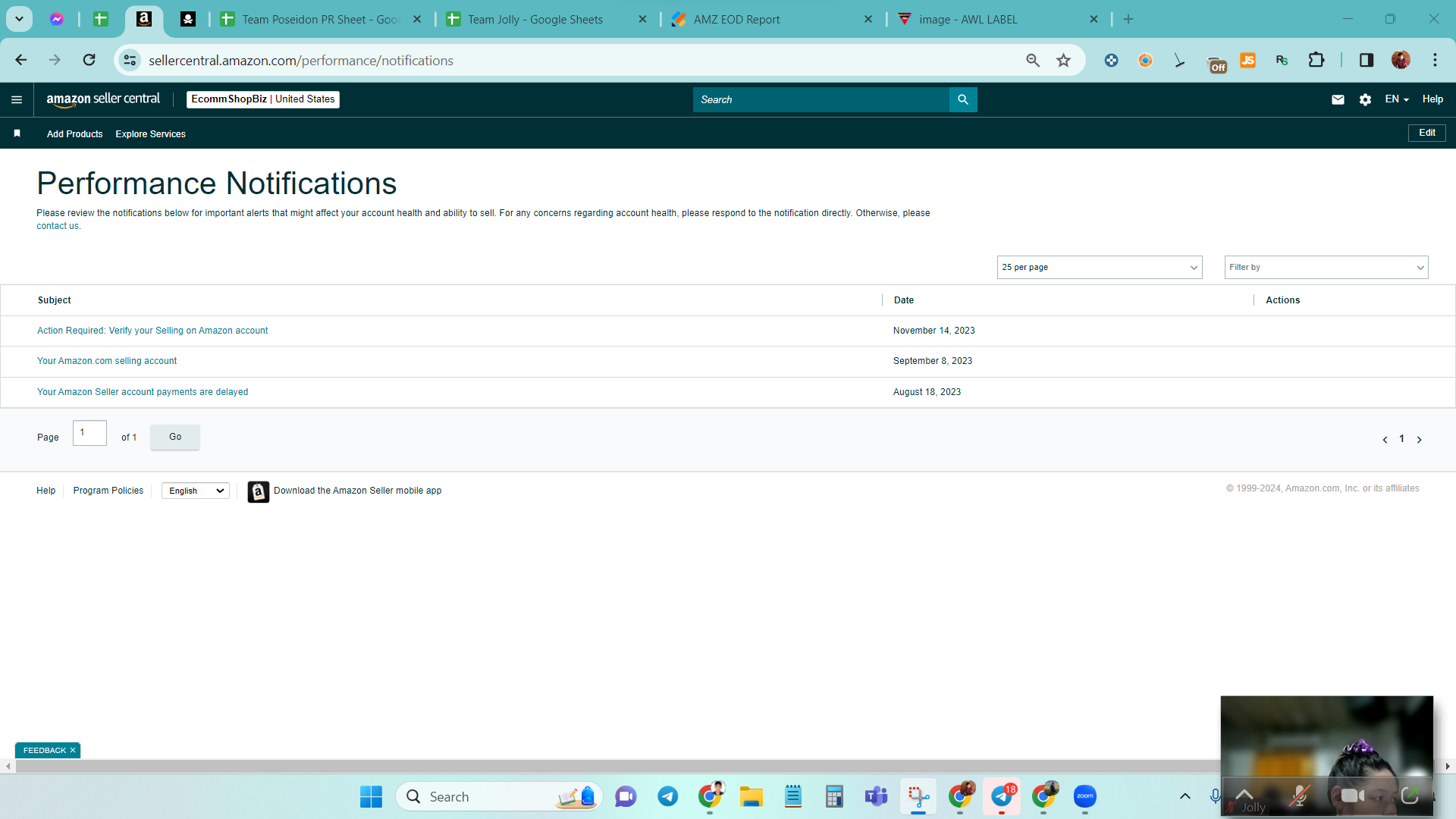This screenshot has width=1456, height=819.
Task: Switch to the Team Jolly Google Sheets tab
Action: pos(547,20)
